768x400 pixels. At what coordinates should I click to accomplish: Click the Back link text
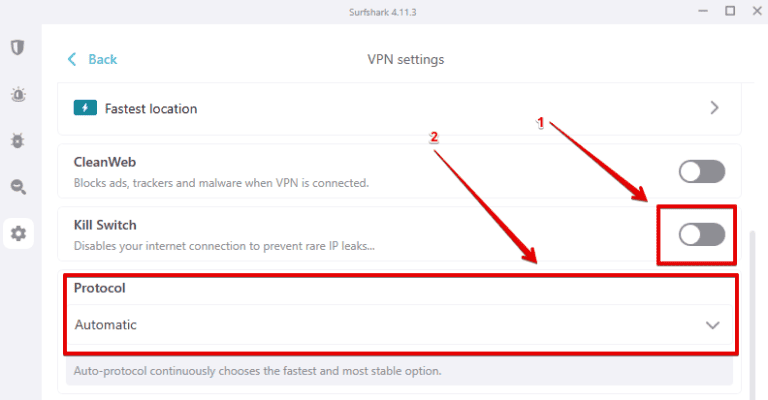pos(103,59)
